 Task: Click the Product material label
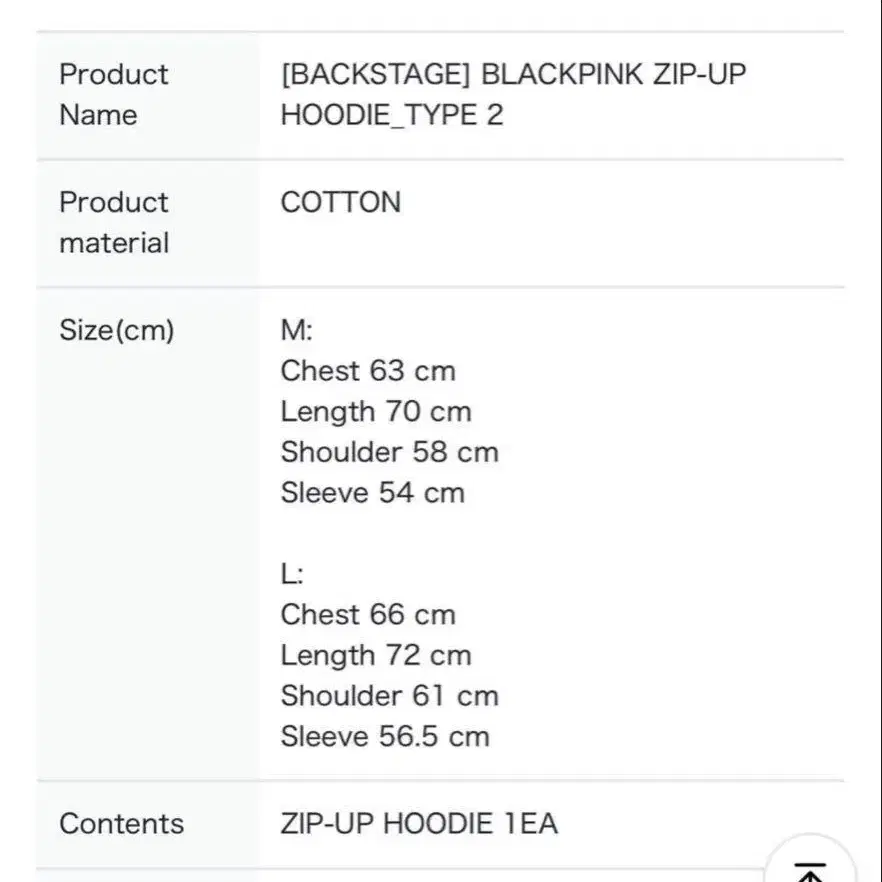[114, 223]
